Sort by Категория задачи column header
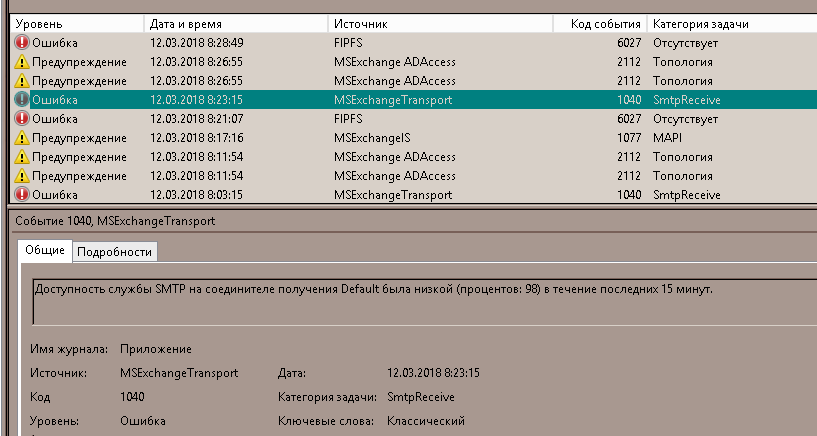Image resolution: width=817 pixels, height=436 pixels. pyautogui.click(x=732, y=24)
